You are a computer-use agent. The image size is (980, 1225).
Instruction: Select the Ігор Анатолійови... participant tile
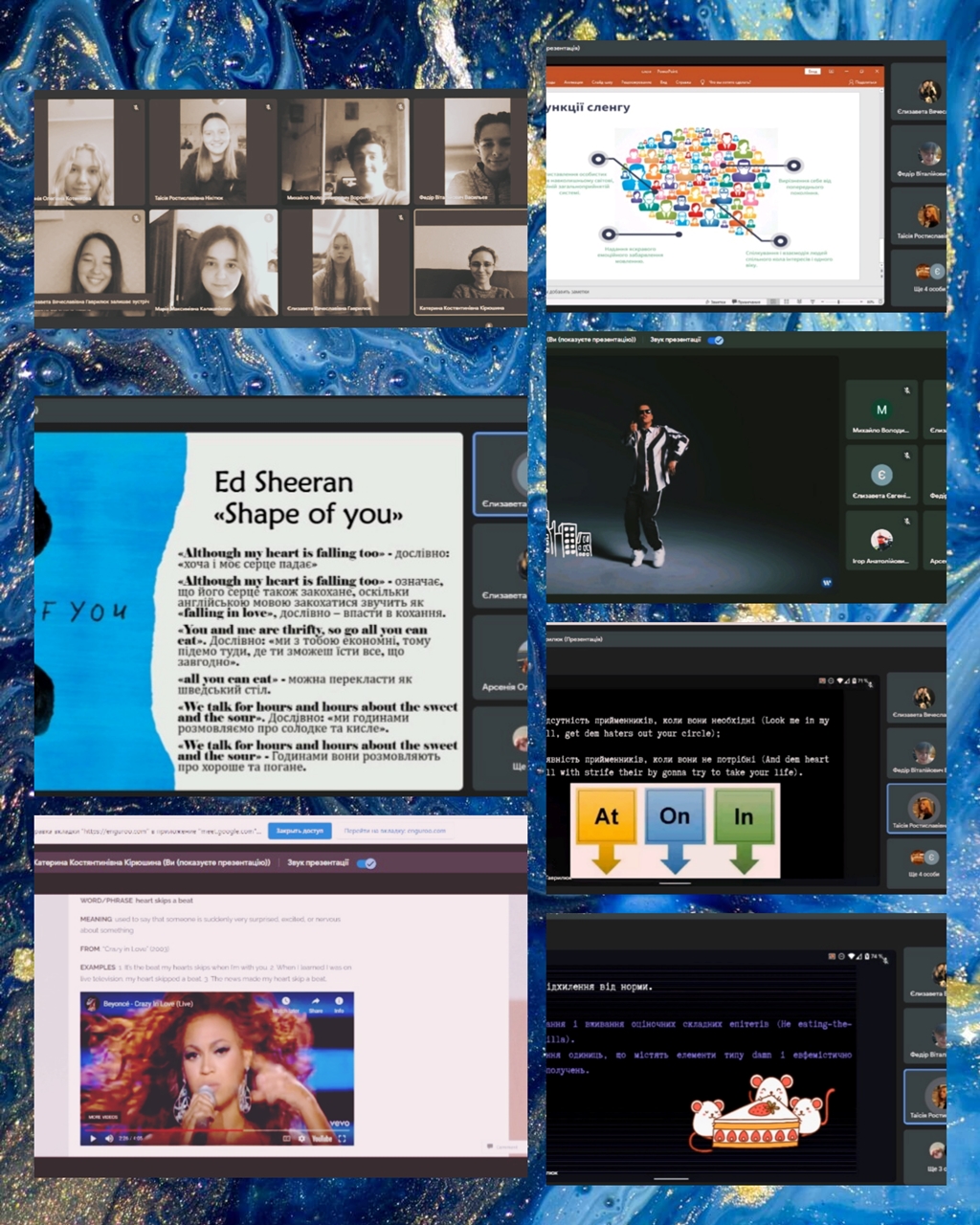point(881,539)
